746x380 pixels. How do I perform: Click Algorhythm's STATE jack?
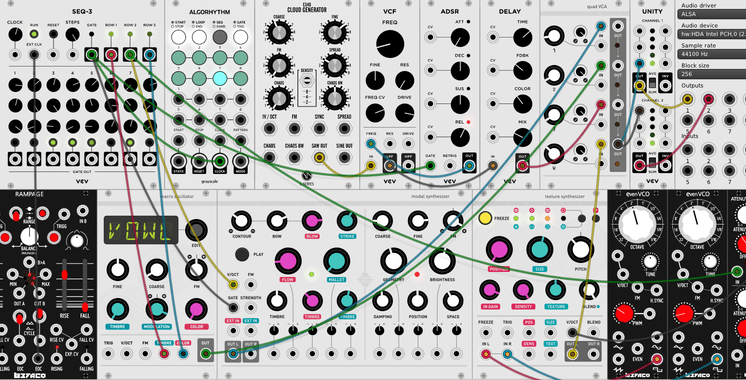coord(179,160)
